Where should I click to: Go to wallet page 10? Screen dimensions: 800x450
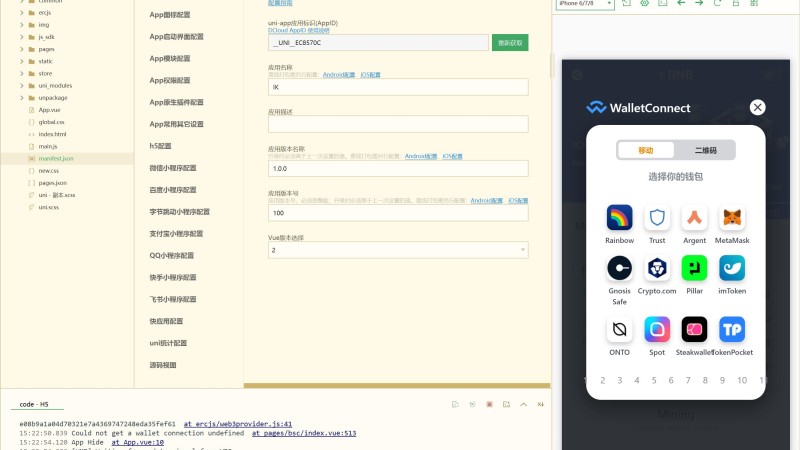(742, 380)
